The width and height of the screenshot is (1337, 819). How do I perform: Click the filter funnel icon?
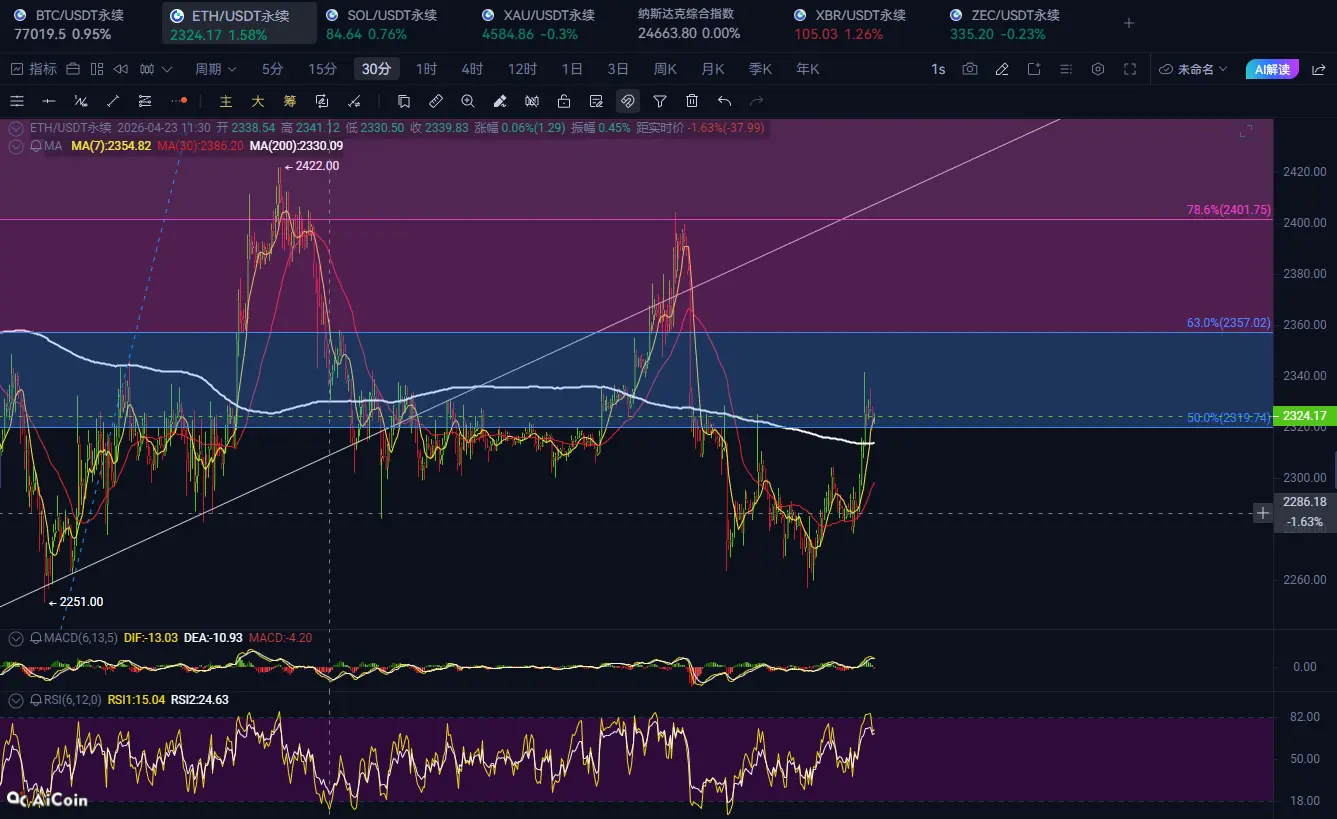click(x=660, y=101)
